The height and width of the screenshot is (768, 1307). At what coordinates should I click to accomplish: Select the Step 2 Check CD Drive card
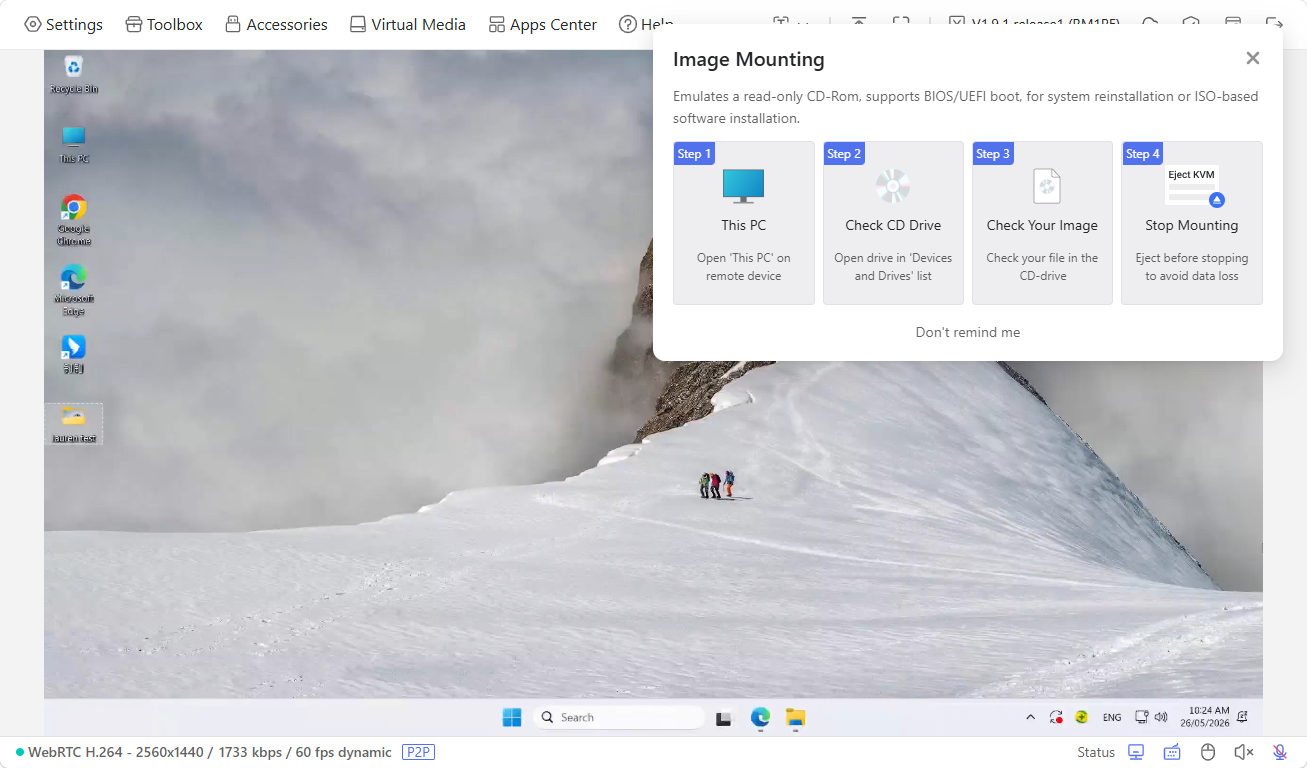(893, 223)
